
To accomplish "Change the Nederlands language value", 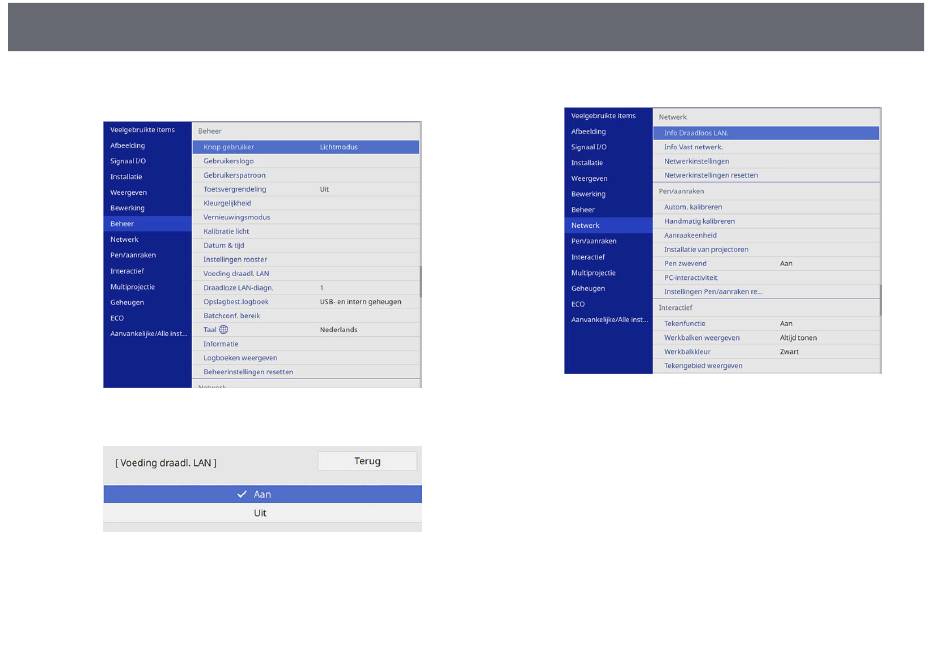I will coord(339,330).
